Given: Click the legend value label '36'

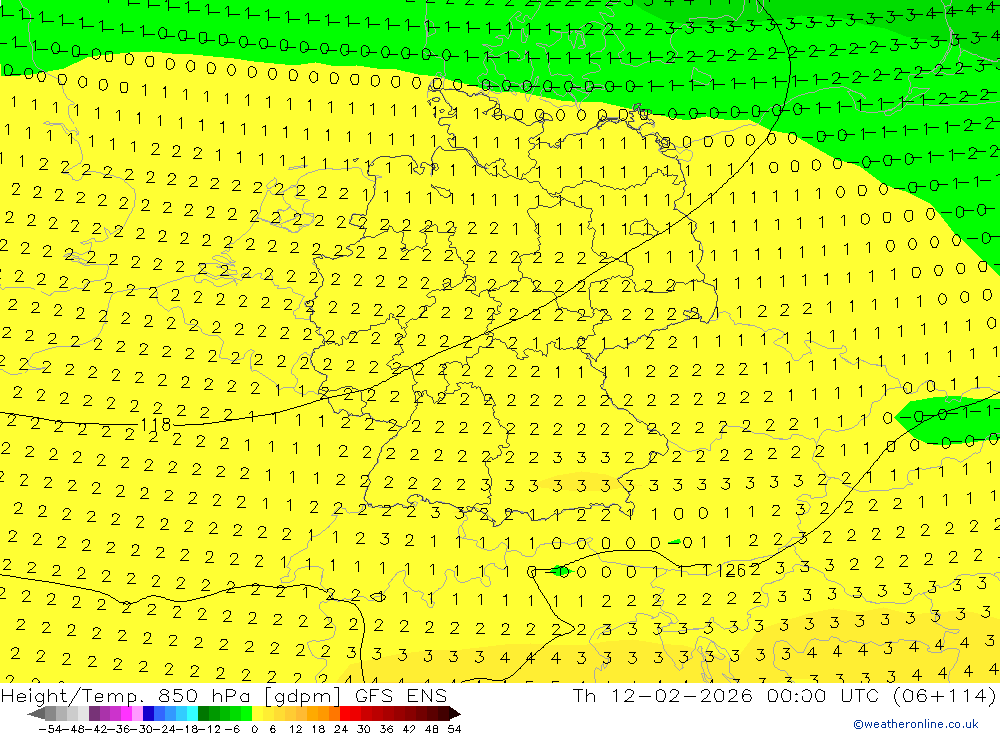Looking at the screenshot, I should pyautogui.click(x=386, y=728).
